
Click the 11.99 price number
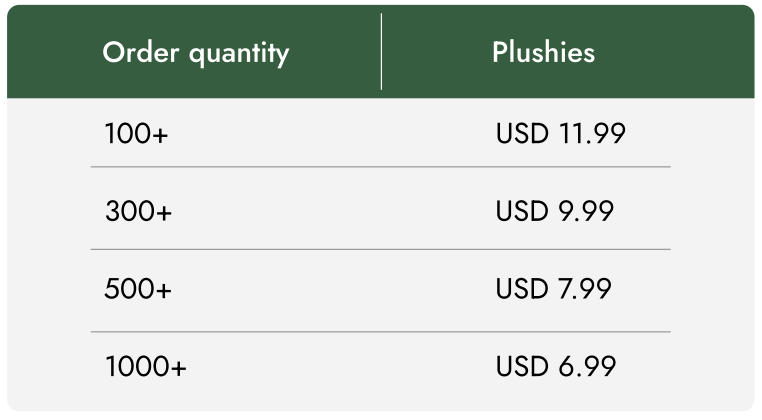pyautogui.click(x=590, y=133)
